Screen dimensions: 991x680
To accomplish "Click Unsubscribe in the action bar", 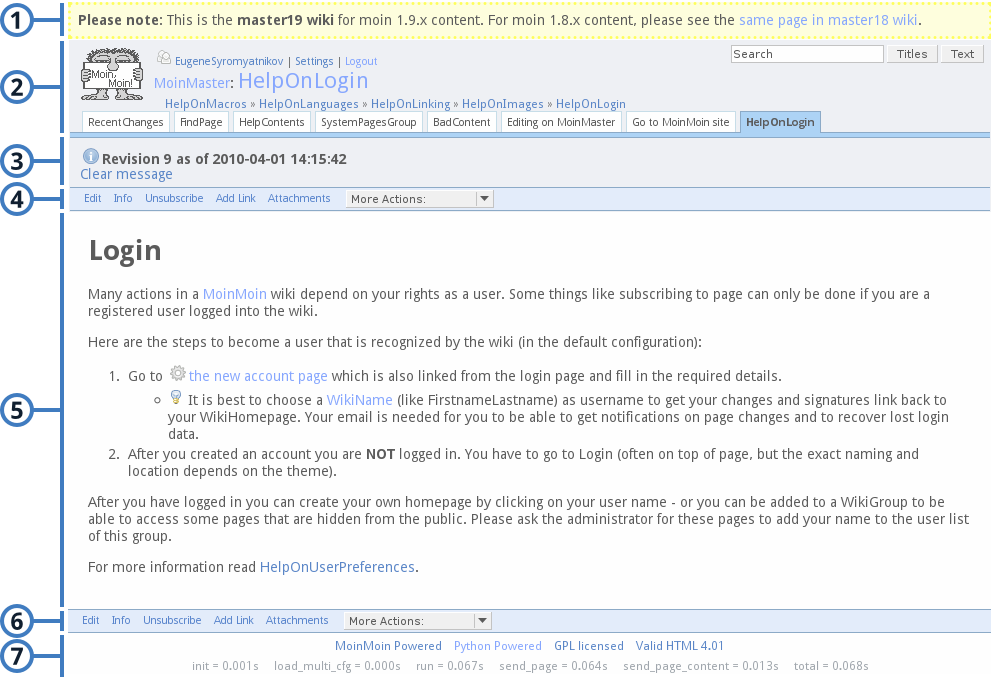I will [x=174, y=198].
